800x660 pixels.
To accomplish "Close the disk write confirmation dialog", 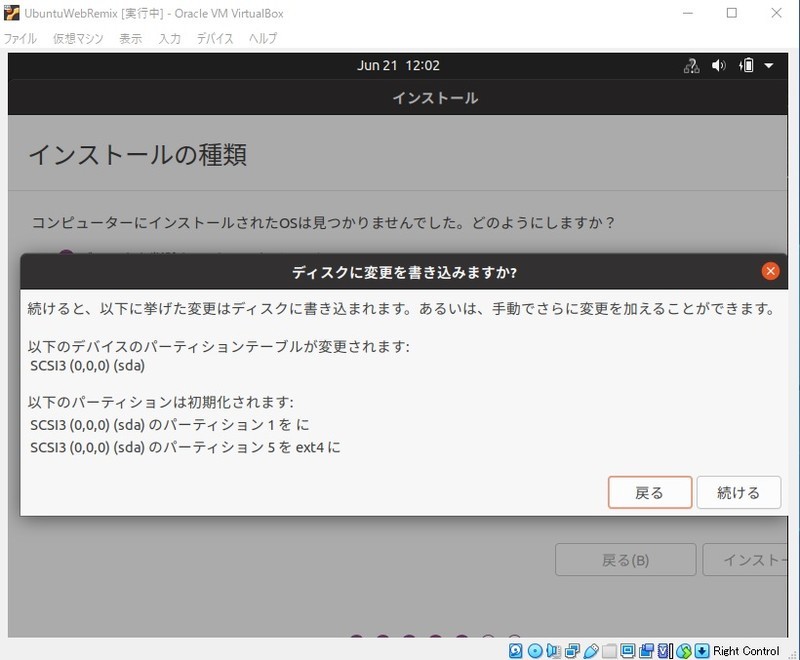I will (x=770, y=271).
